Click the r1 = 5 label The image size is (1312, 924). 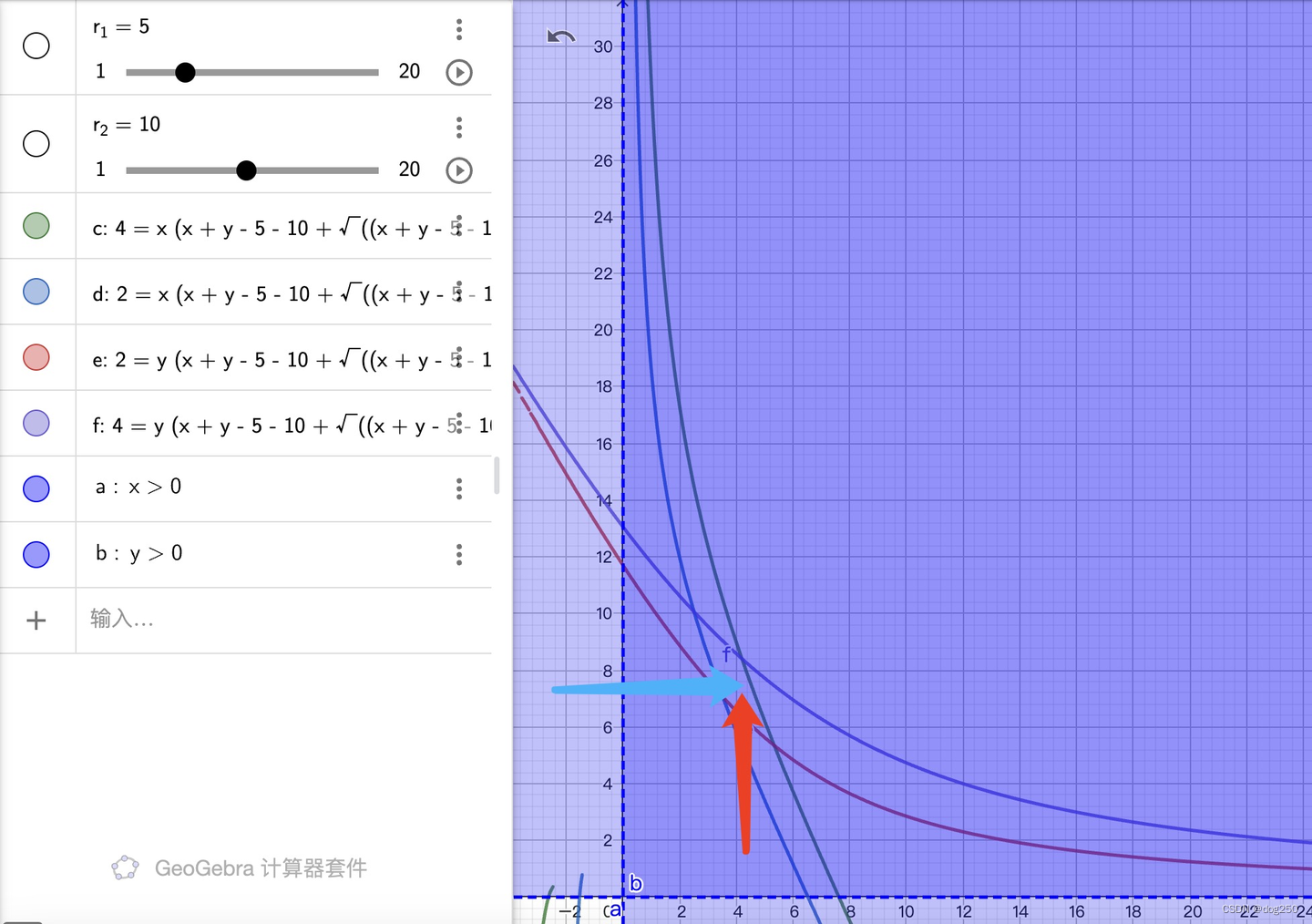pos(121,27)
